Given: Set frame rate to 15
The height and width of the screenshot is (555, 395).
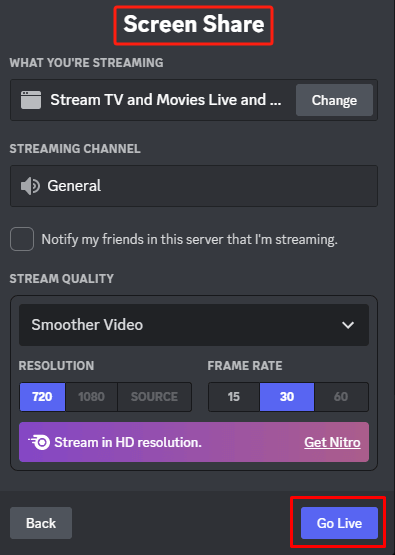Looking at the screenshot, I should [x=234, y=397].
